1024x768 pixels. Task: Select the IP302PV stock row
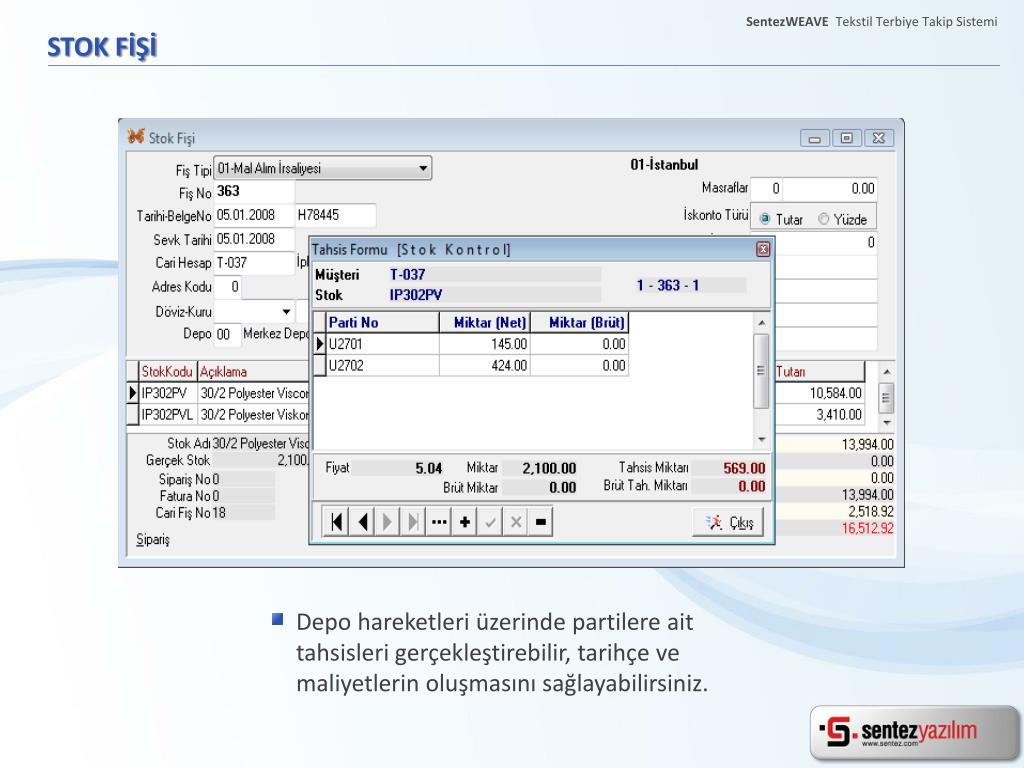217,393
